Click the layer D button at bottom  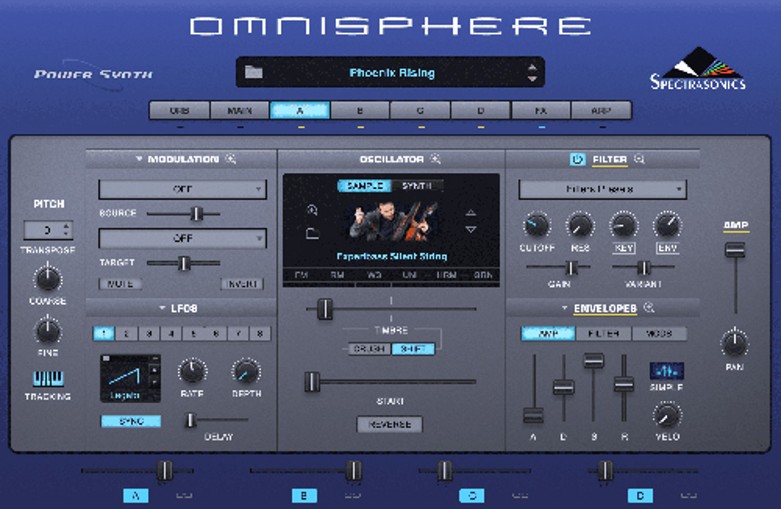640,496
